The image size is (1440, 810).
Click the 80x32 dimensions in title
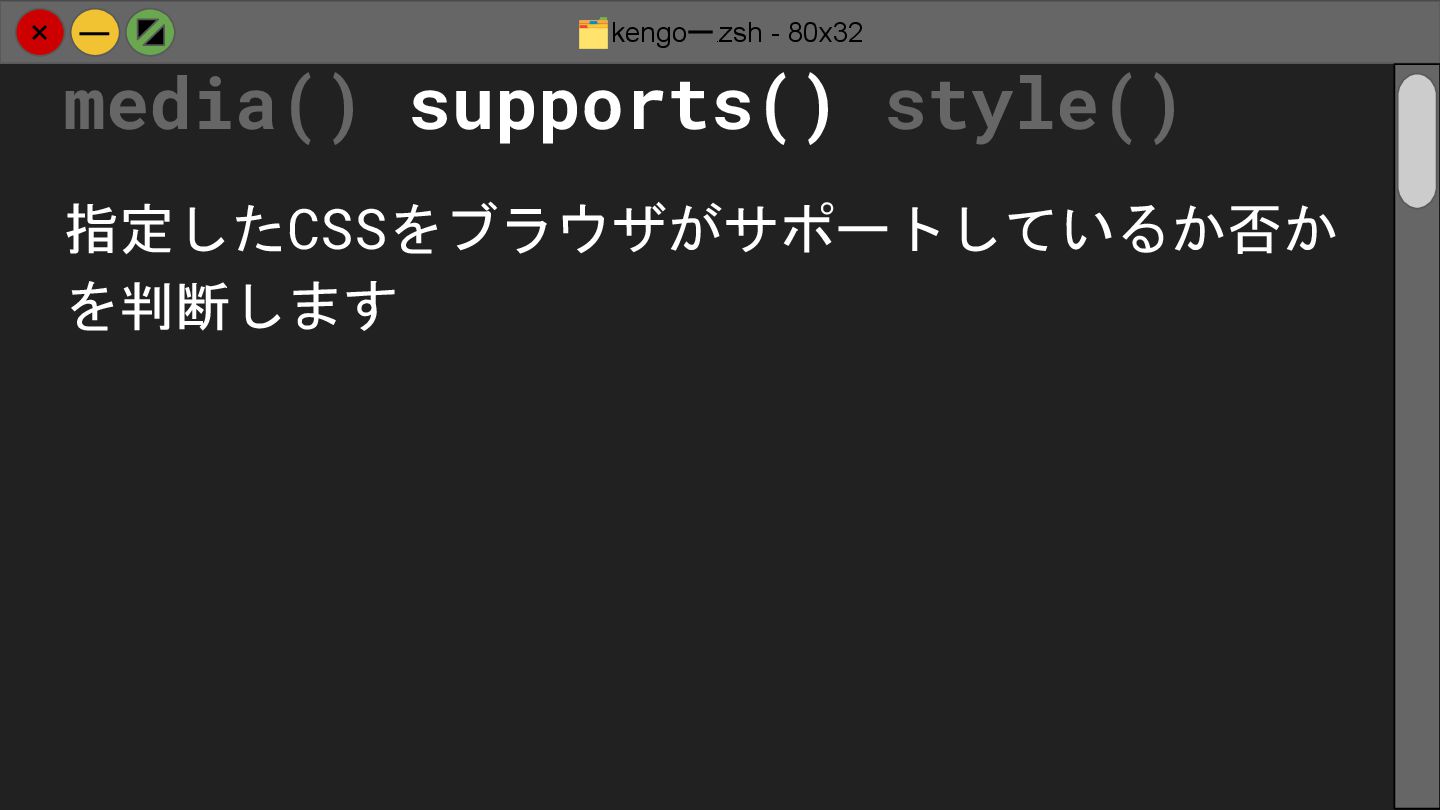pyautogui.click(x=825, y=33)
